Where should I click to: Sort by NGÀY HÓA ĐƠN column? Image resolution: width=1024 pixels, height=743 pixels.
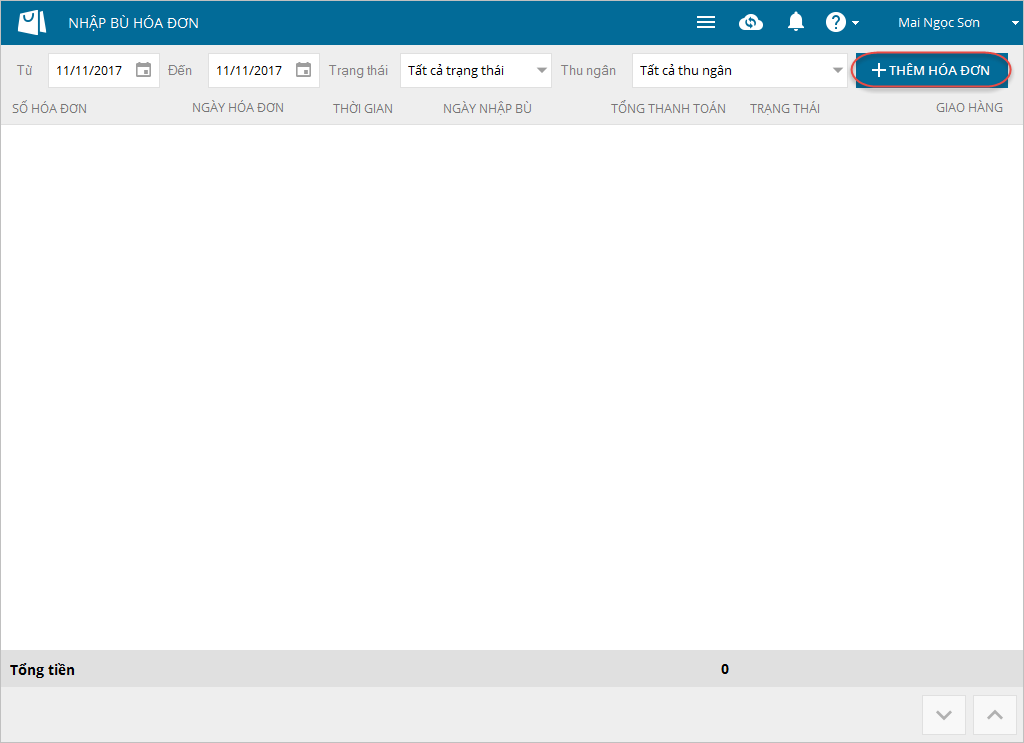point(238,108)
